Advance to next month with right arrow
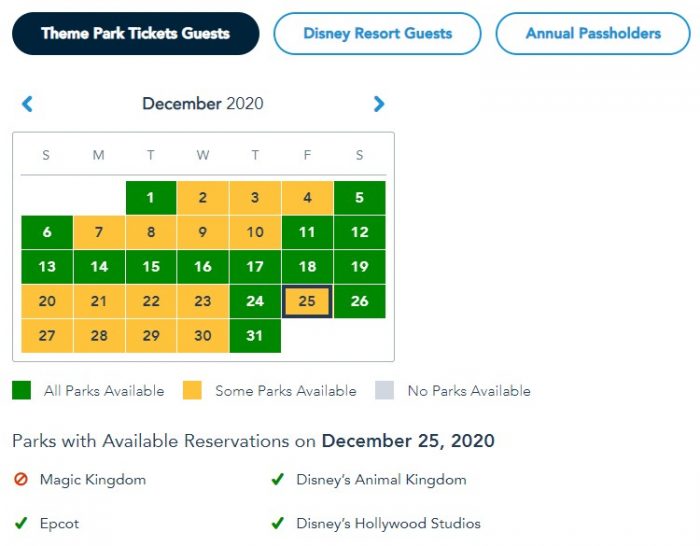This screenshot has height=546, width=700. point(379,103)
